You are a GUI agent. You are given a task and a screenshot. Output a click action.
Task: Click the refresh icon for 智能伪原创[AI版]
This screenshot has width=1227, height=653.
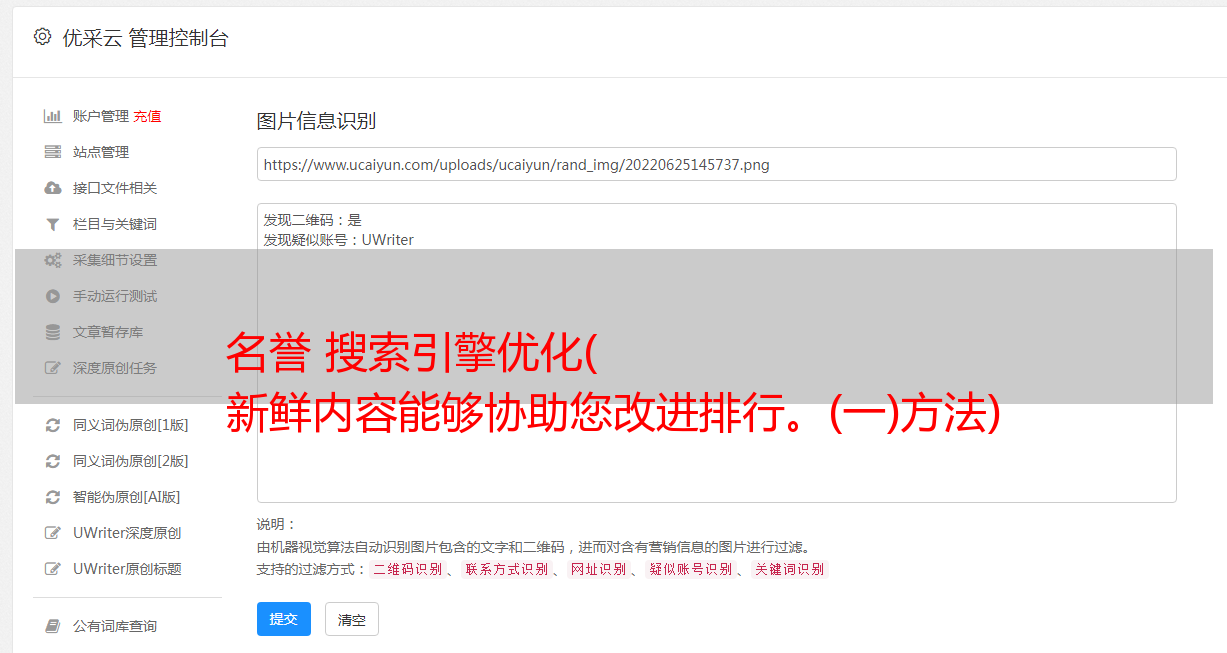coord(53,497)
